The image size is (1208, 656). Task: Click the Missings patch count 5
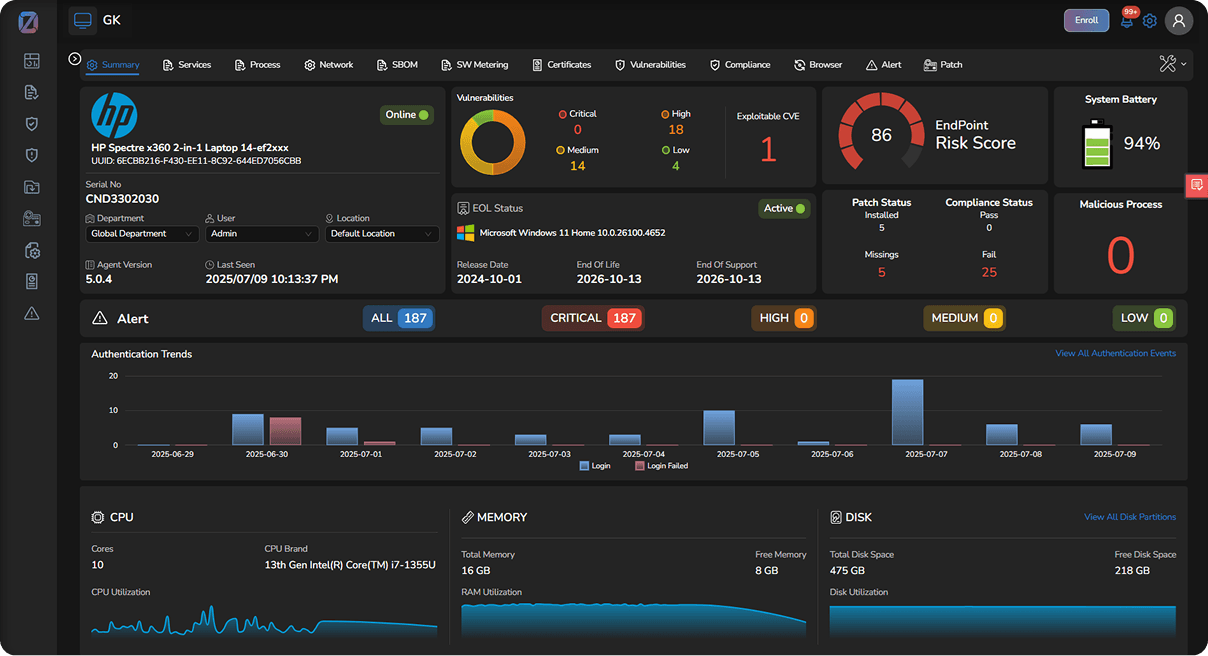tap(881, 272)
